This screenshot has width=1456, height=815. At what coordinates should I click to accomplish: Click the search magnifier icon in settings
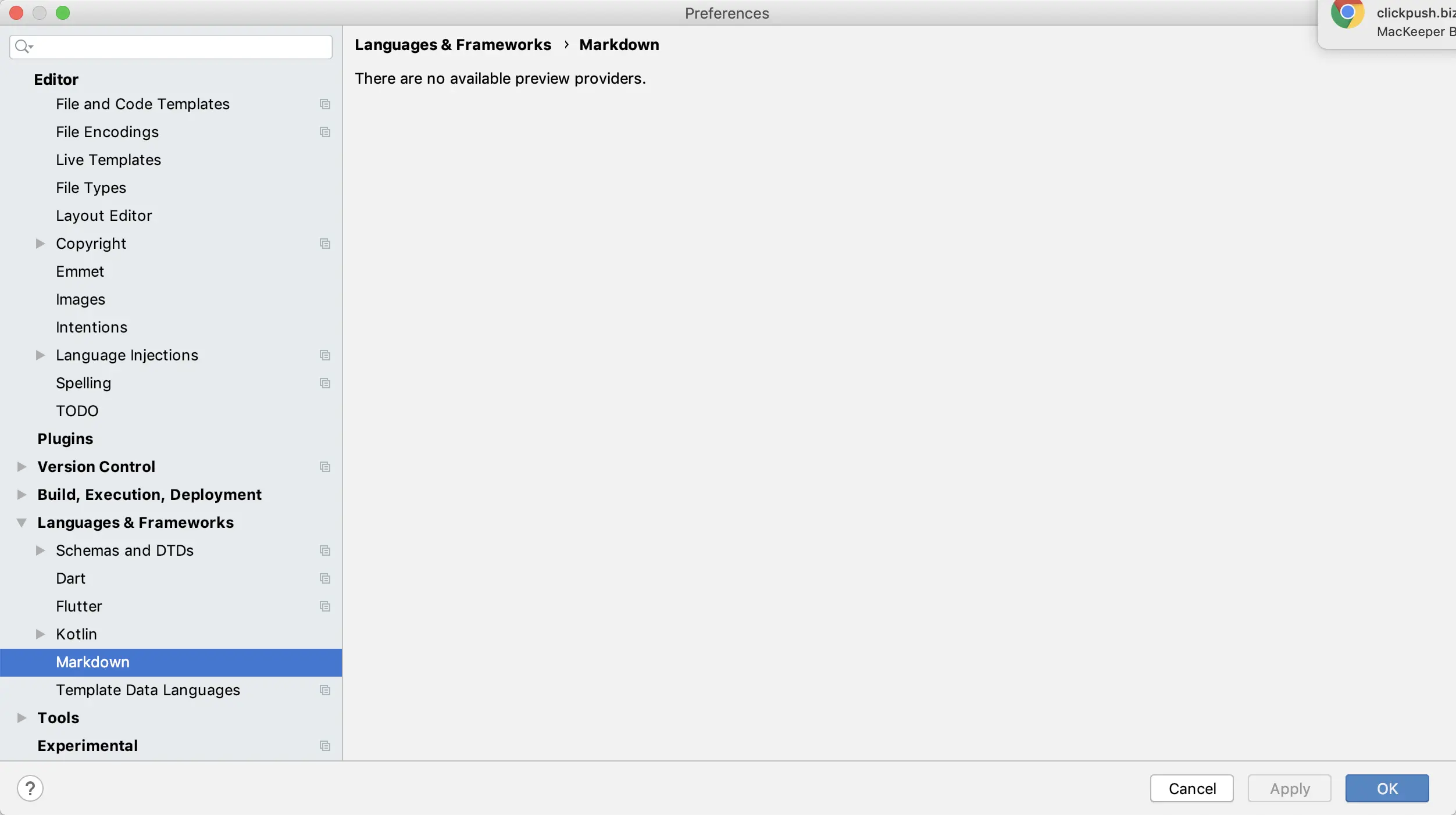23,47
